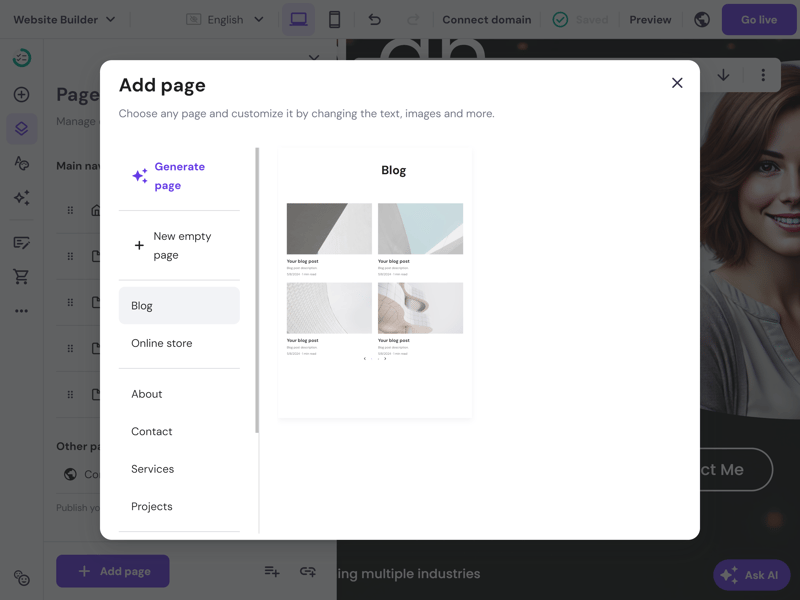Click the Go live button
This screenshot has width=800, height=600.
click(759, 19)
